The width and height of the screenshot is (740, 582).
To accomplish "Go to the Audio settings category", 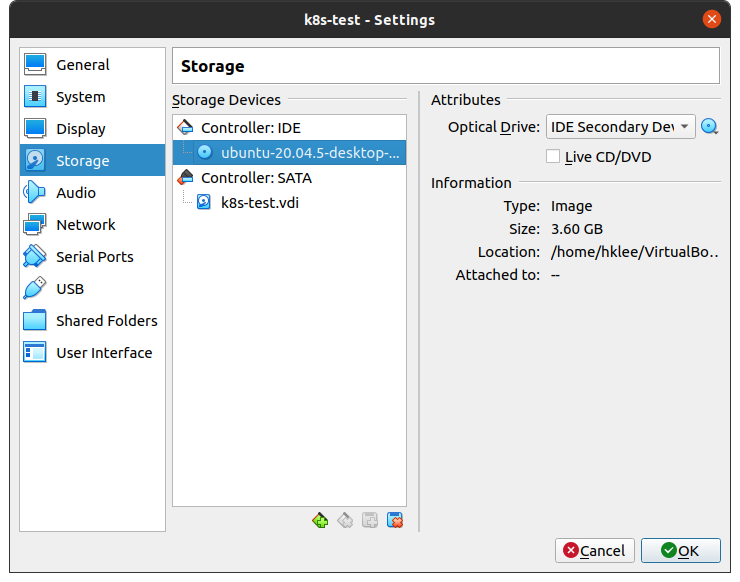I will [x=92, y=193].
